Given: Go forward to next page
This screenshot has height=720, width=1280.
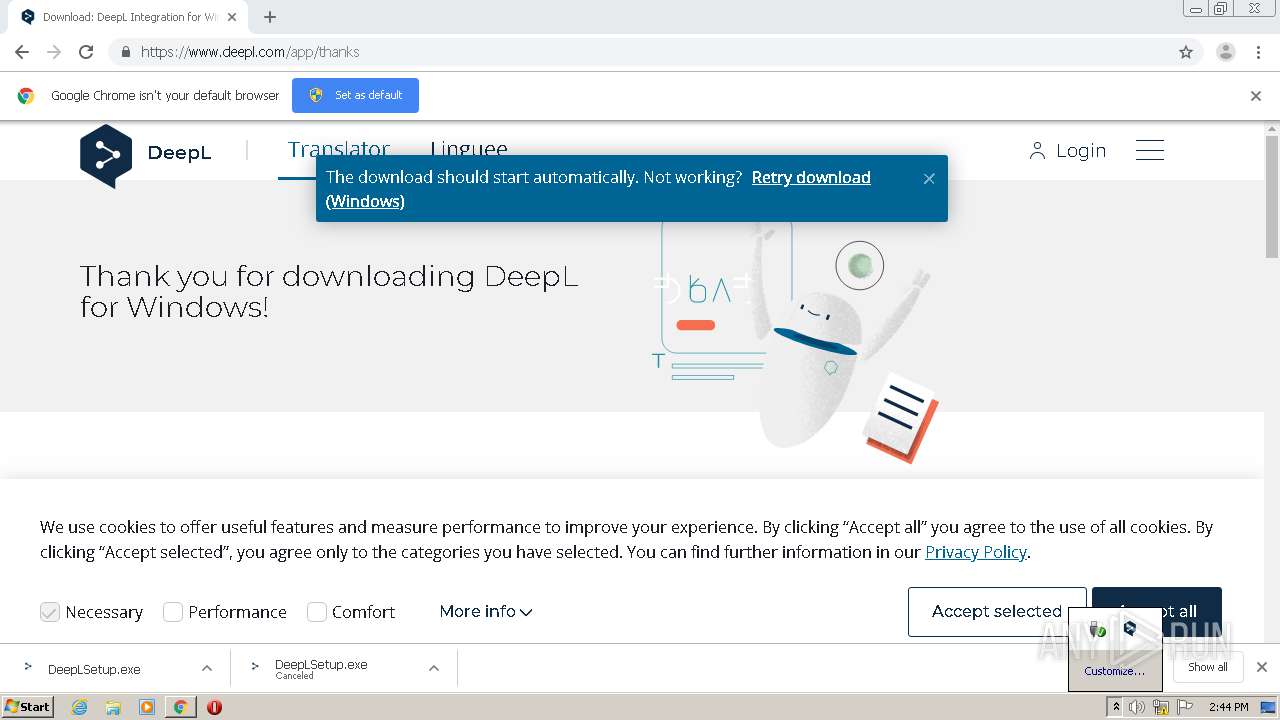Looking at the screenshot, I should (x=54, y=52).
